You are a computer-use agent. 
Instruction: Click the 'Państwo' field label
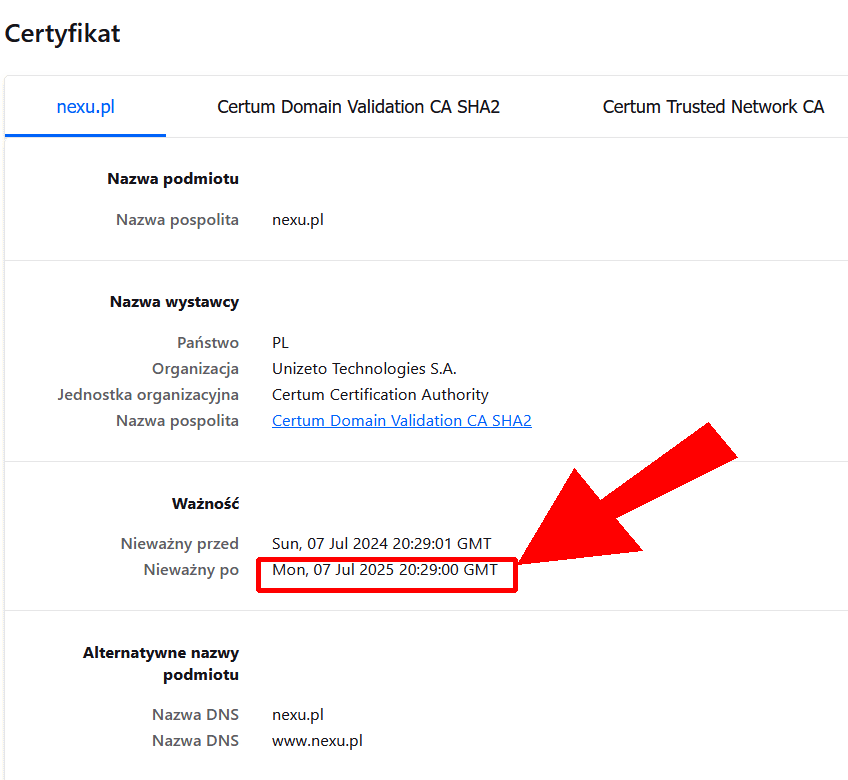pos(208,343)
